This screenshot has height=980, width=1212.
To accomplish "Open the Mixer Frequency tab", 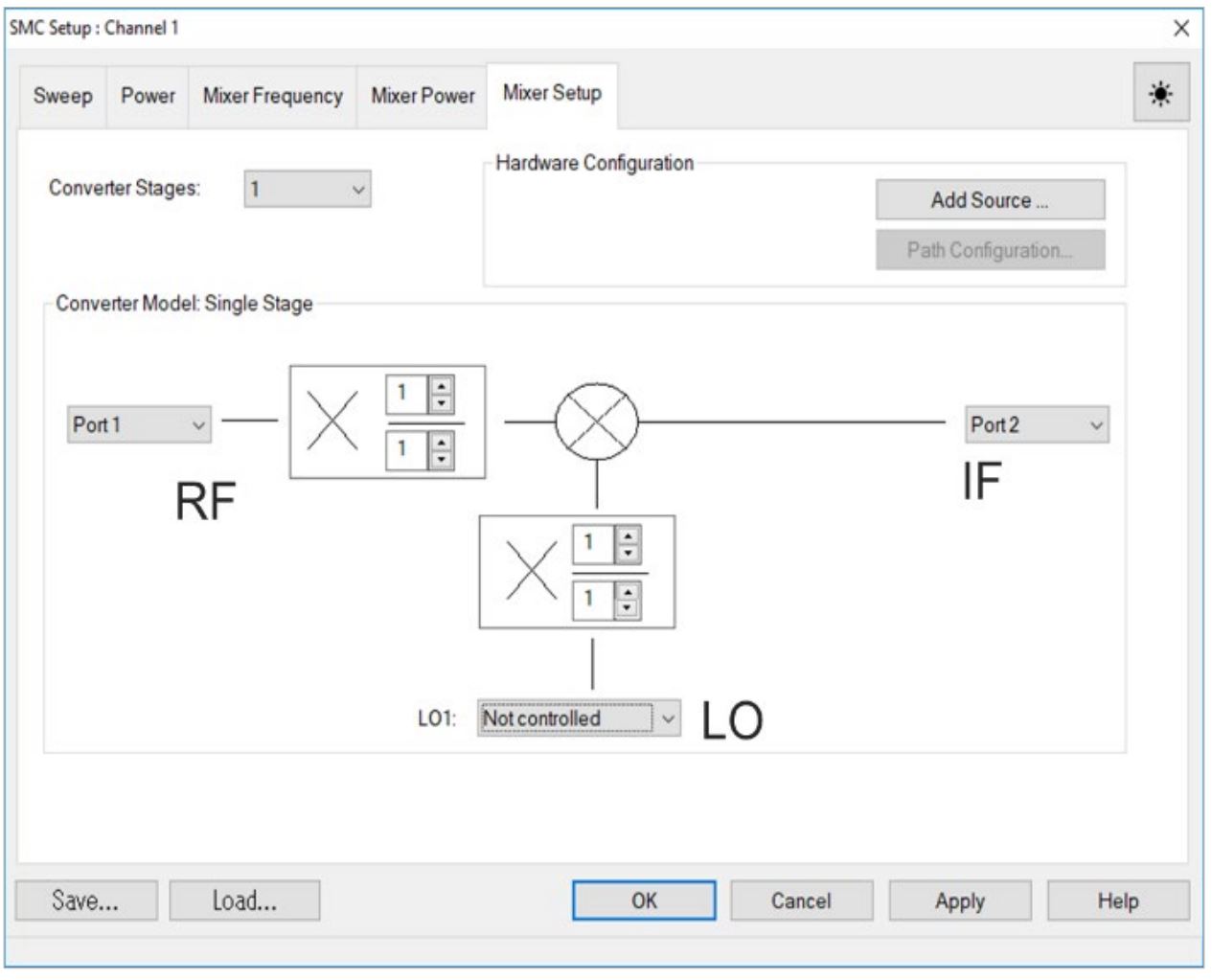I will click(x=274, y=97).
